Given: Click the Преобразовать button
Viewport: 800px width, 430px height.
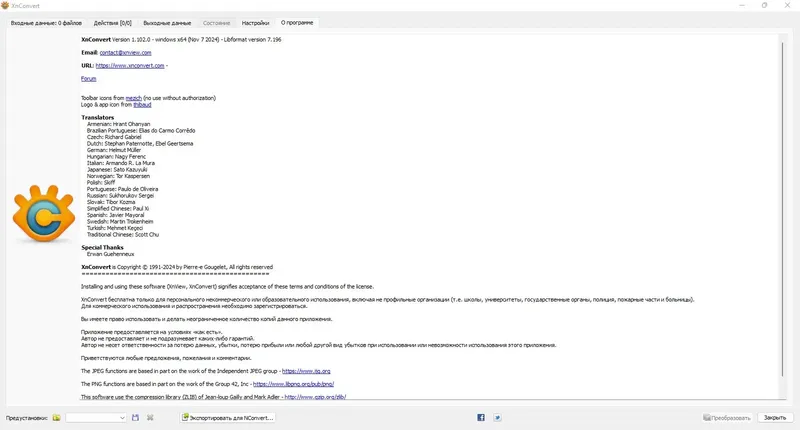Looking at the screenshot, I should 727,418.
